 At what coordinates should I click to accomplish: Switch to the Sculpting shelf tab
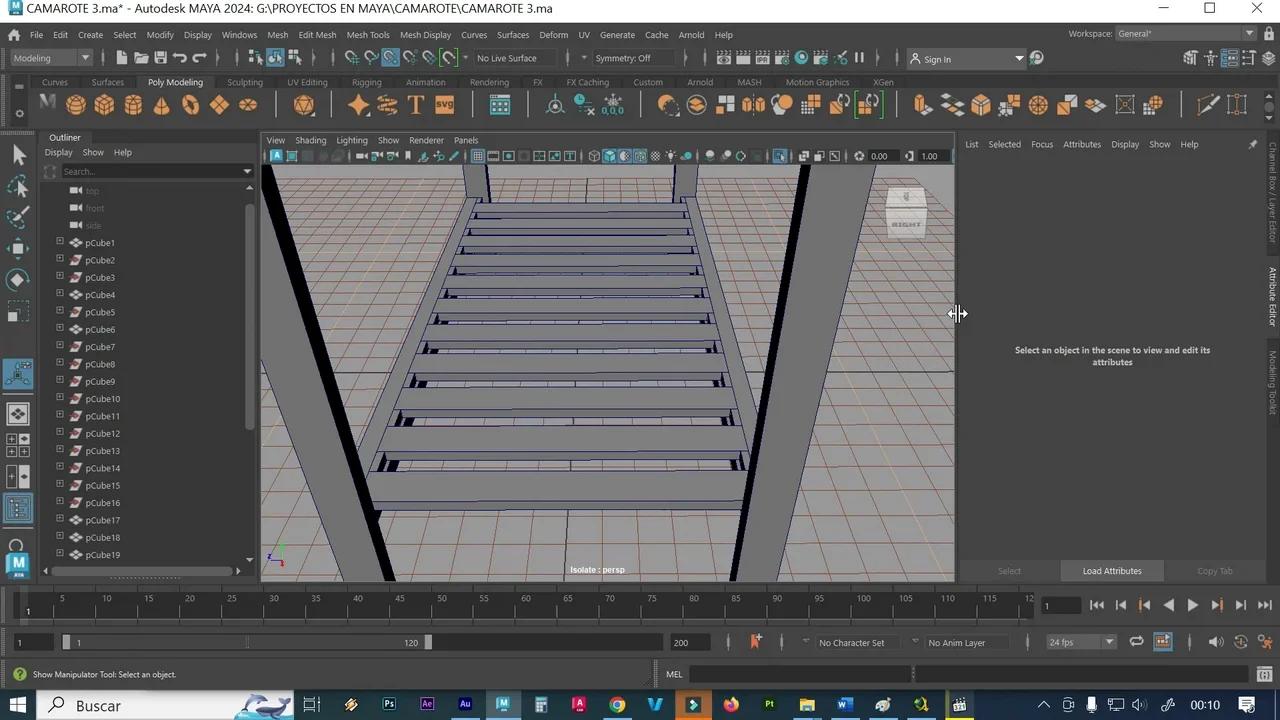click(245, 82)
